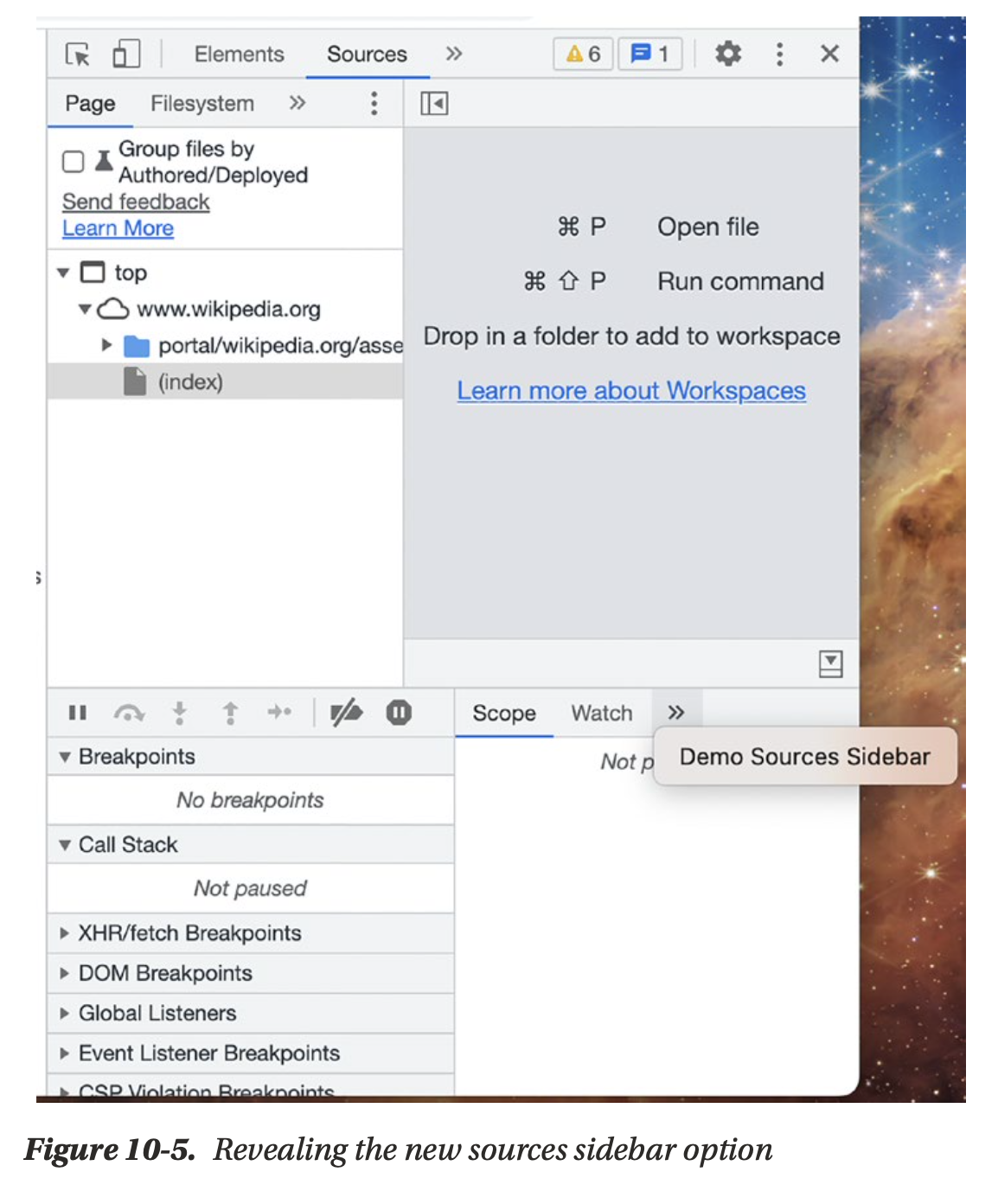Hide the navigator pane using toggle icon
The width and height of the screenshot is (998, 1204).
coord(434,104)
